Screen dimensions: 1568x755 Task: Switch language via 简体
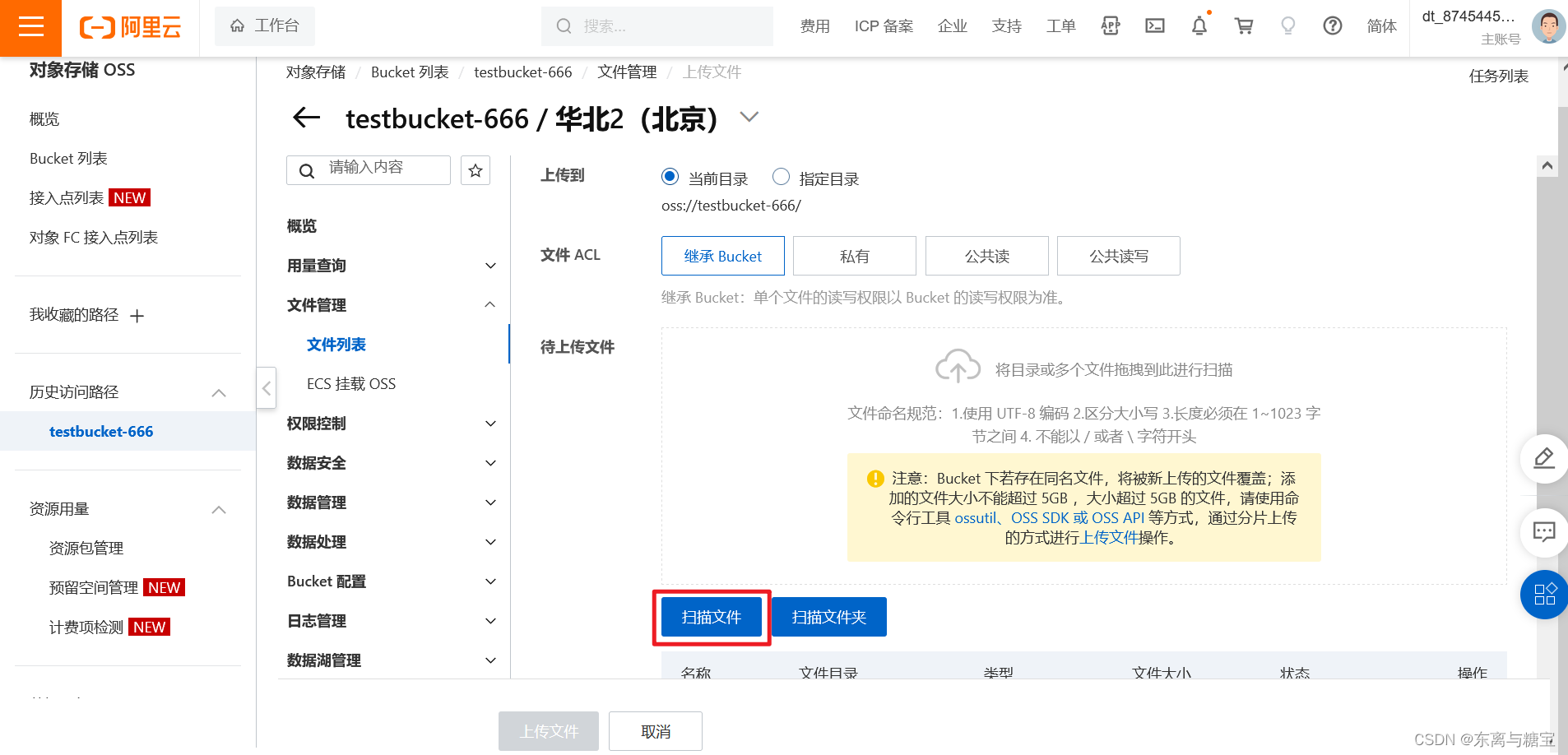1381,26
